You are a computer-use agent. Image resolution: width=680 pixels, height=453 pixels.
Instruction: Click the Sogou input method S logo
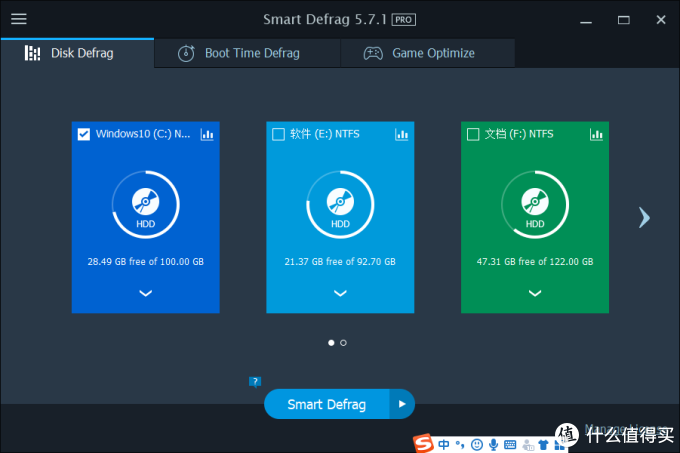[x=423, y=443]
